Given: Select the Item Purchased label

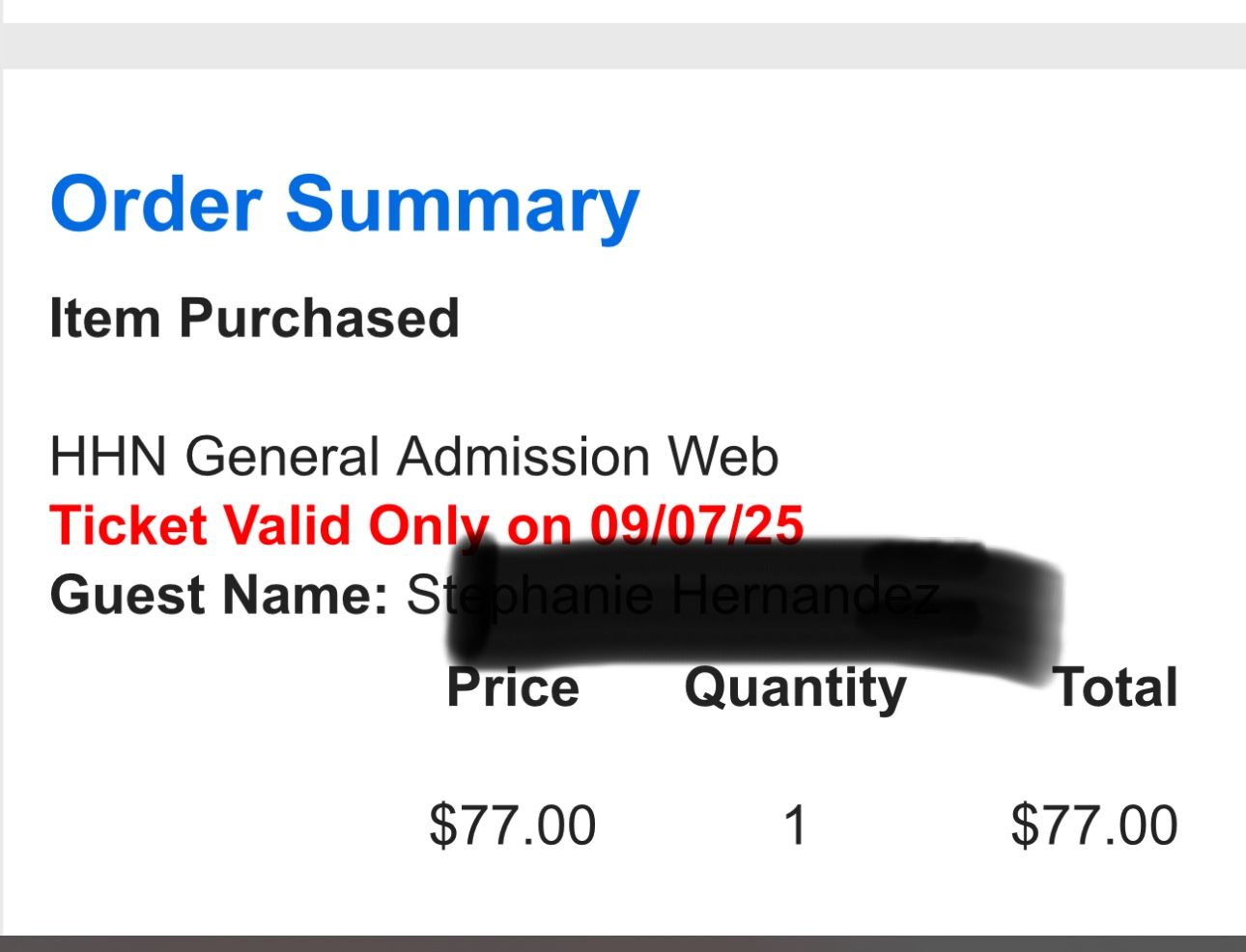Looking at the screenshot, I should [254, 318].
